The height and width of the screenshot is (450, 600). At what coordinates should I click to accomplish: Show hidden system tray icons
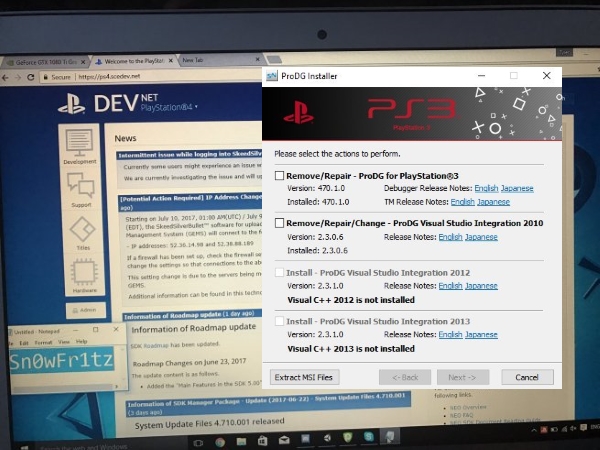pyautogui.click(x=534, y=430)
